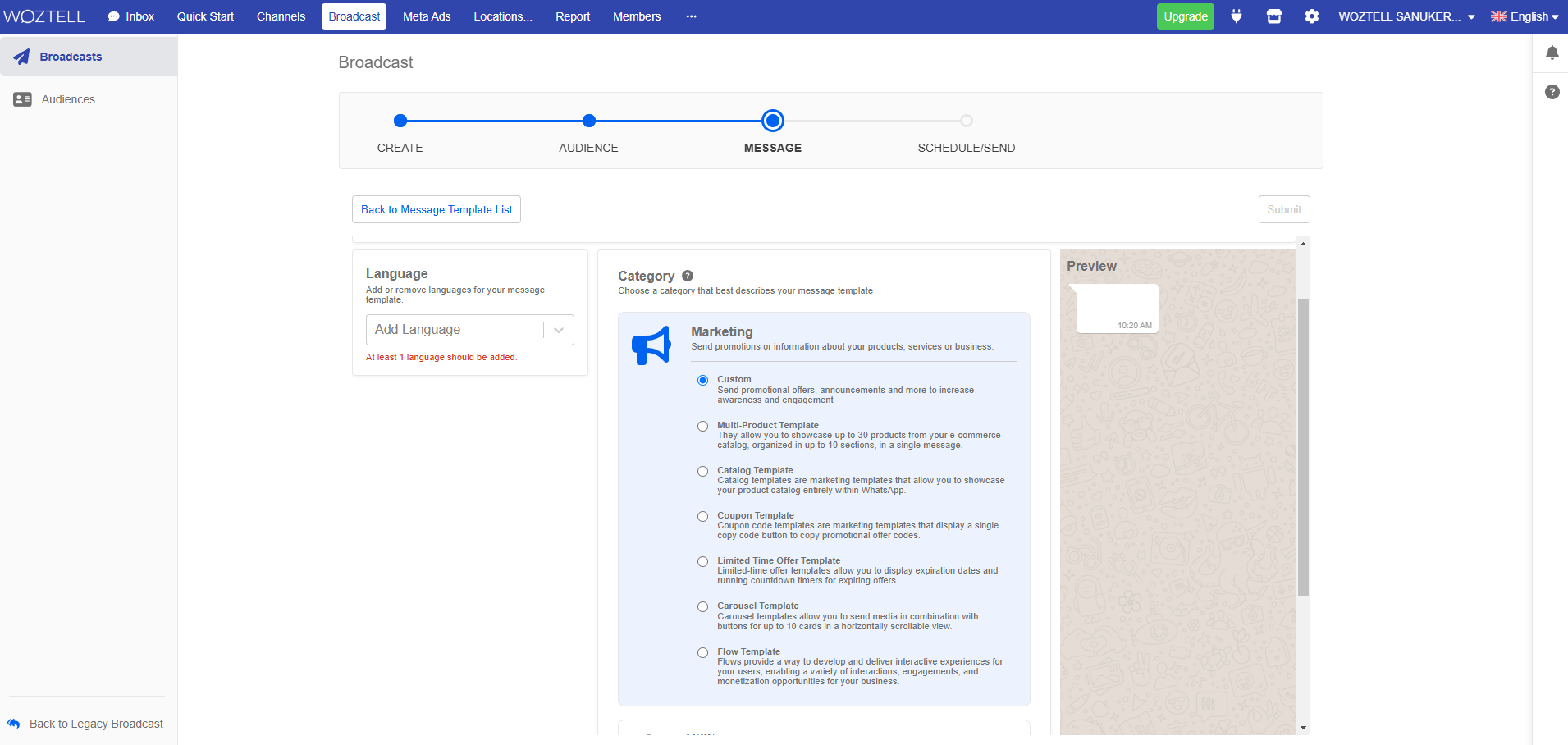The image size is (1568, 745).
Task: Open the marketplace store icon
Action: 1273,16
